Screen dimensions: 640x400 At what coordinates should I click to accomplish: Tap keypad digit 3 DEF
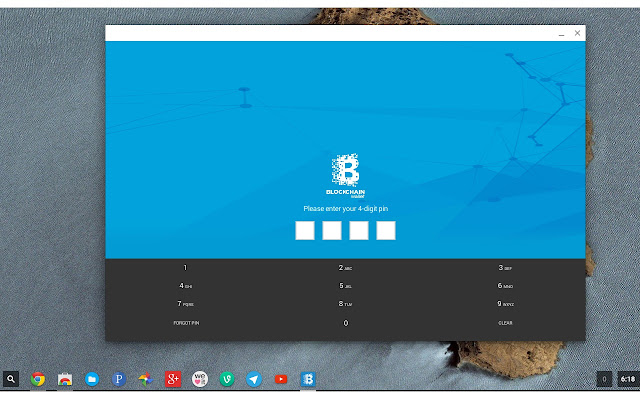tap(505, 268)
